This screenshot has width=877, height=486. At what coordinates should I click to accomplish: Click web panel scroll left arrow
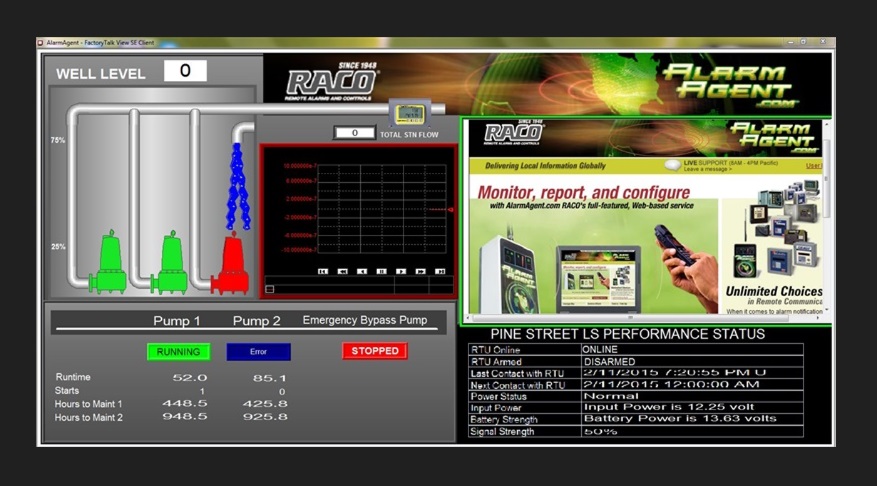469,318
